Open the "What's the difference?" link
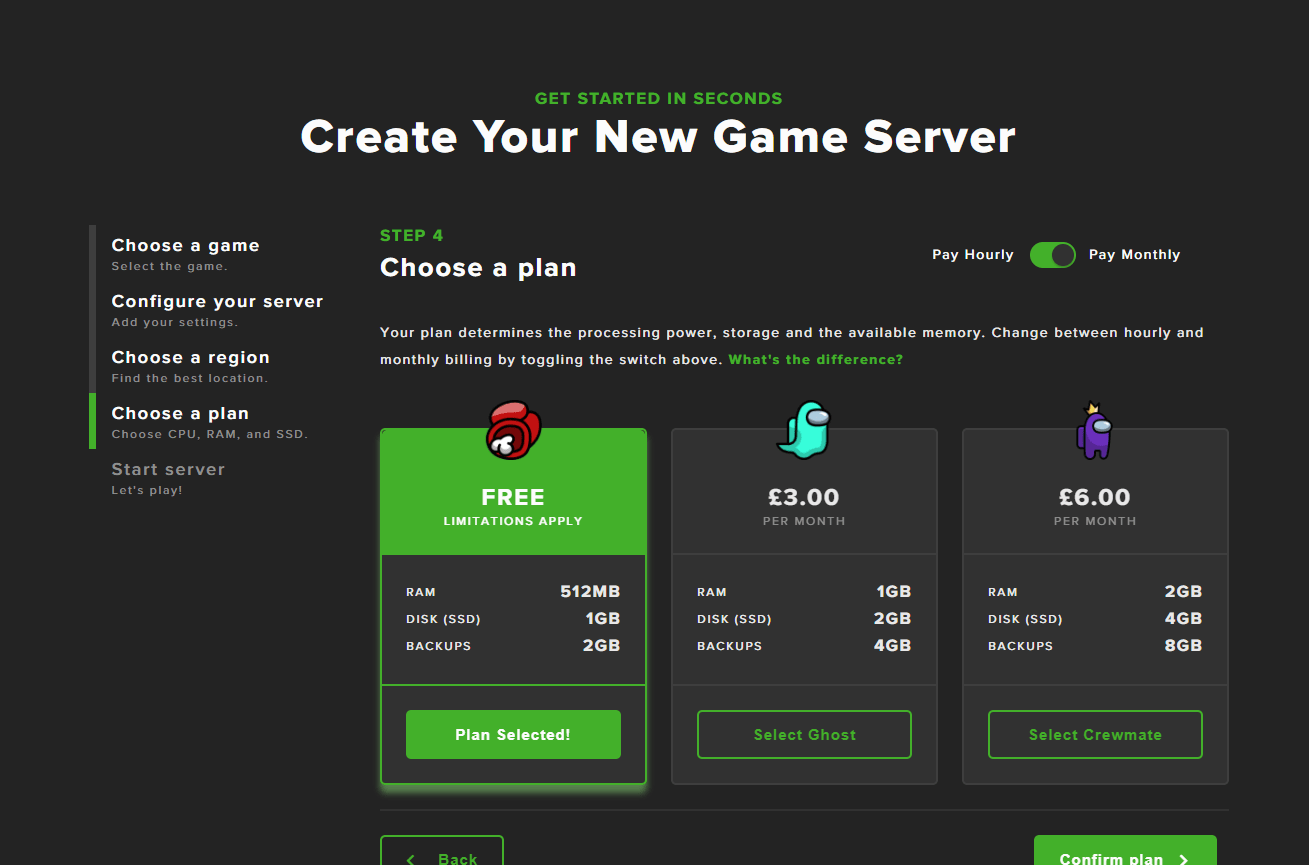 point(818,359)
